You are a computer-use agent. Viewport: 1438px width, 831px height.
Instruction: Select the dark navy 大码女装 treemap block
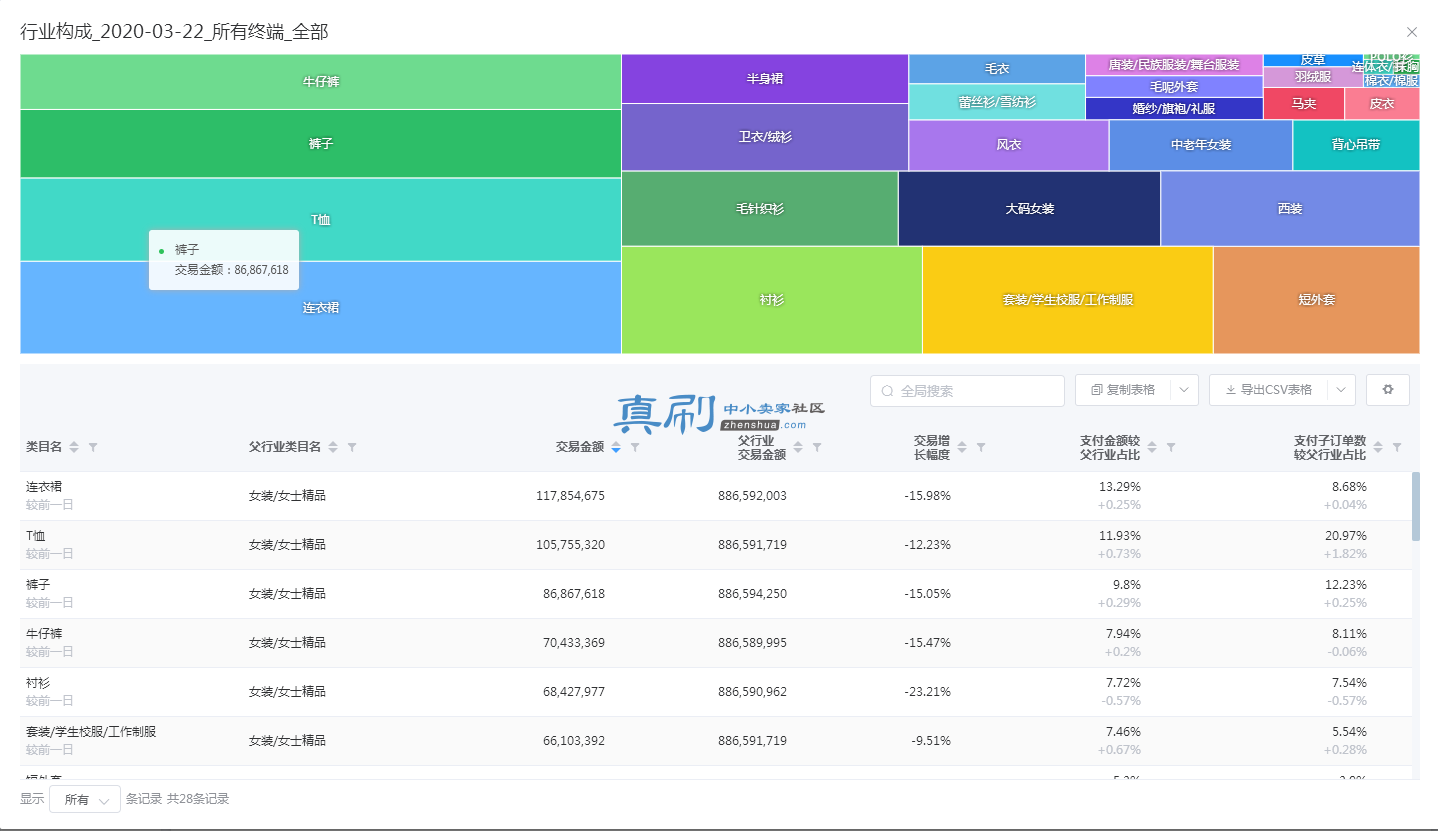click(1029, 209)
